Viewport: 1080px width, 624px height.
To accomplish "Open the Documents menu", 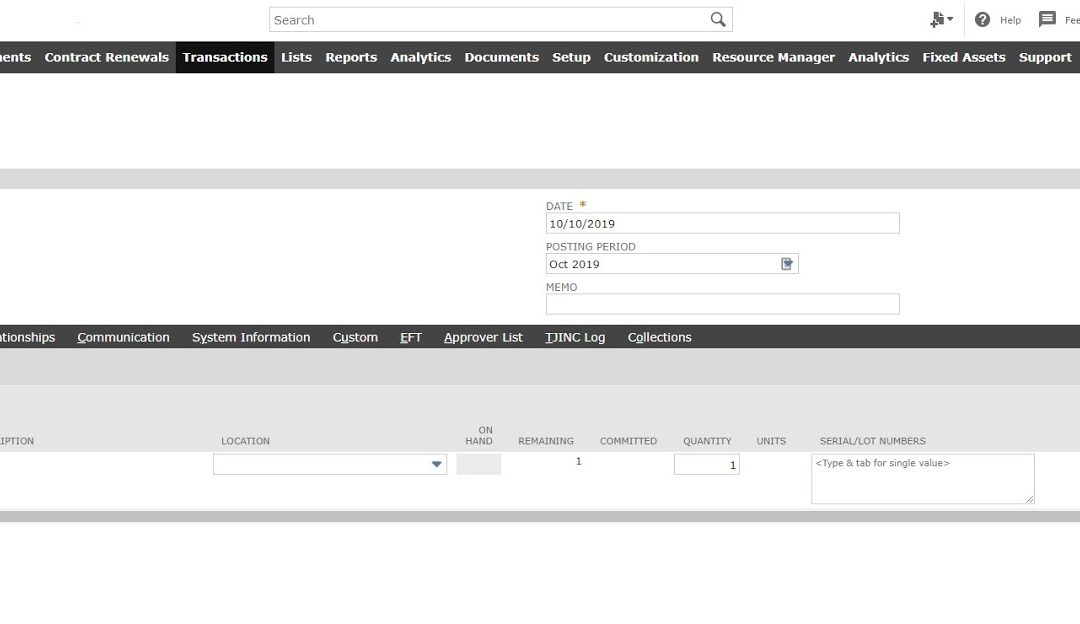I will point(501,57).
